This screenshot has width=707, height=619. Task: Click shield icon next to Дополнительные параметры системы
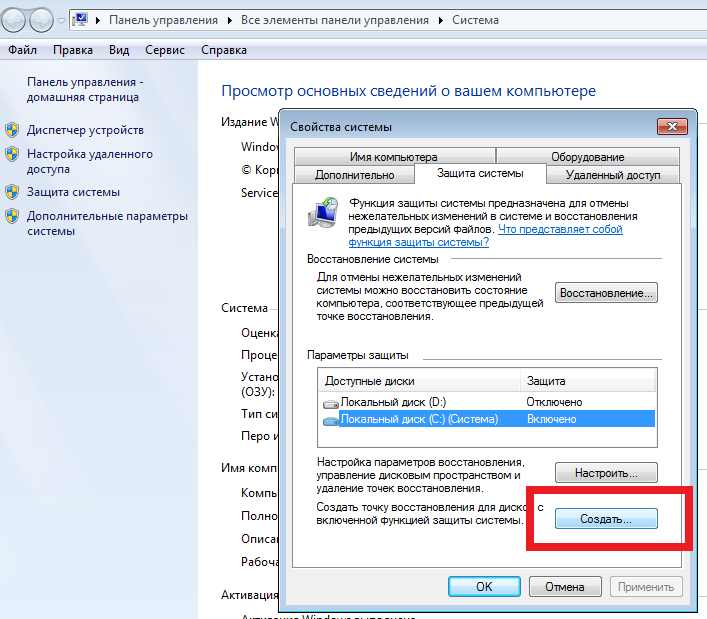pyautogui.click(x=12, y=216)
